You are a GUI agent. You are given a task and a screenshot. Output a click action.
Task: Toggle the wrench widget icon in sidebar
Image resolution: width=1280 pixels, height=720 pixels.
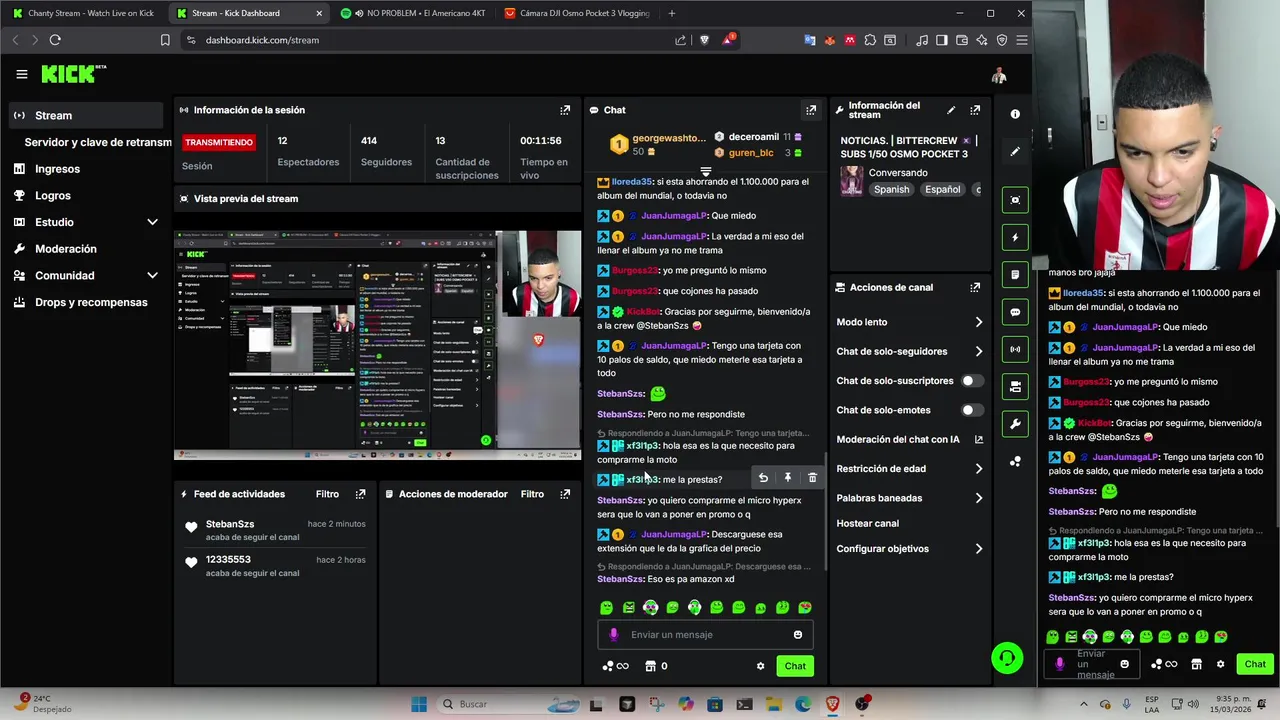(x=1015, y=424)
